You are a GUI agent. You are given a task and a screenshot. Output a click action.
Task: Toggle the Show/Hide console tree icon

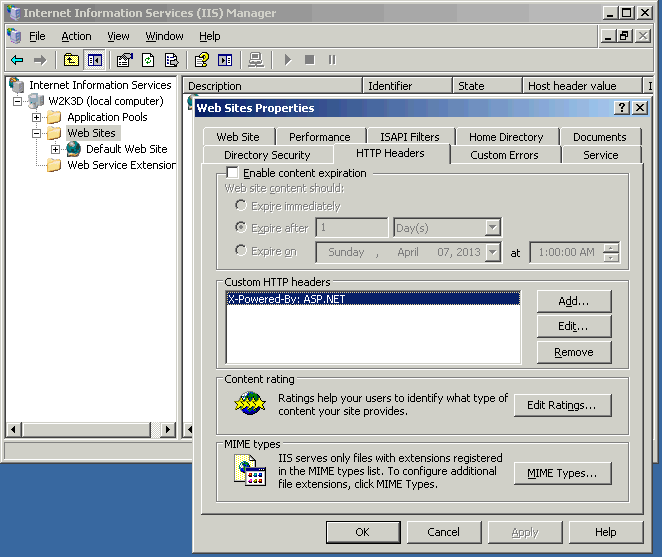coord(95,60)
